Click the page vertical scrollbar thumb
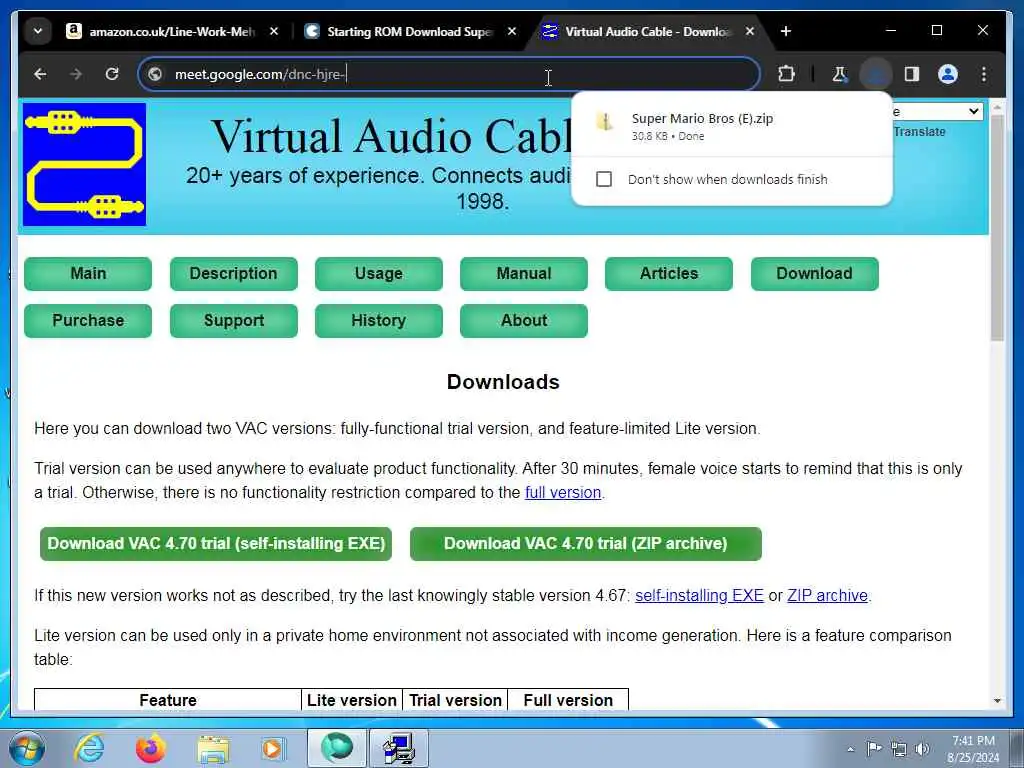 coord(997,227)
